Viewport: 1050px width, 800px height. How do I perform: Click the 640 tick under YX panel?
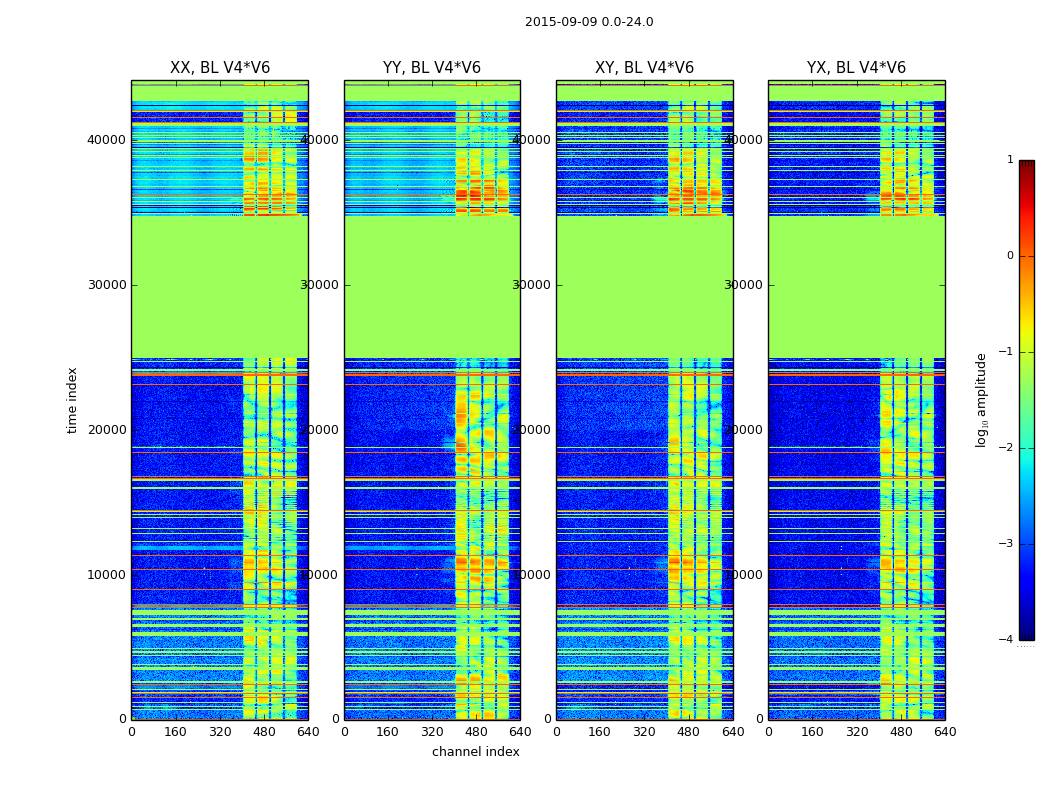click(945, 732)
